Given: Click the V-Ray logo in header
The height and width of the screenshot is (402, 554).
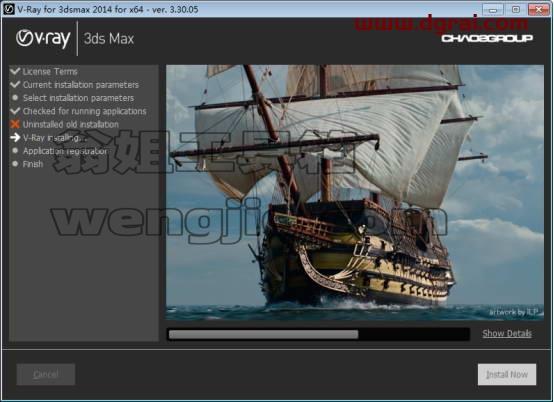Looking at the screenshot, I should pyautogui.click(x=43, y=39).
